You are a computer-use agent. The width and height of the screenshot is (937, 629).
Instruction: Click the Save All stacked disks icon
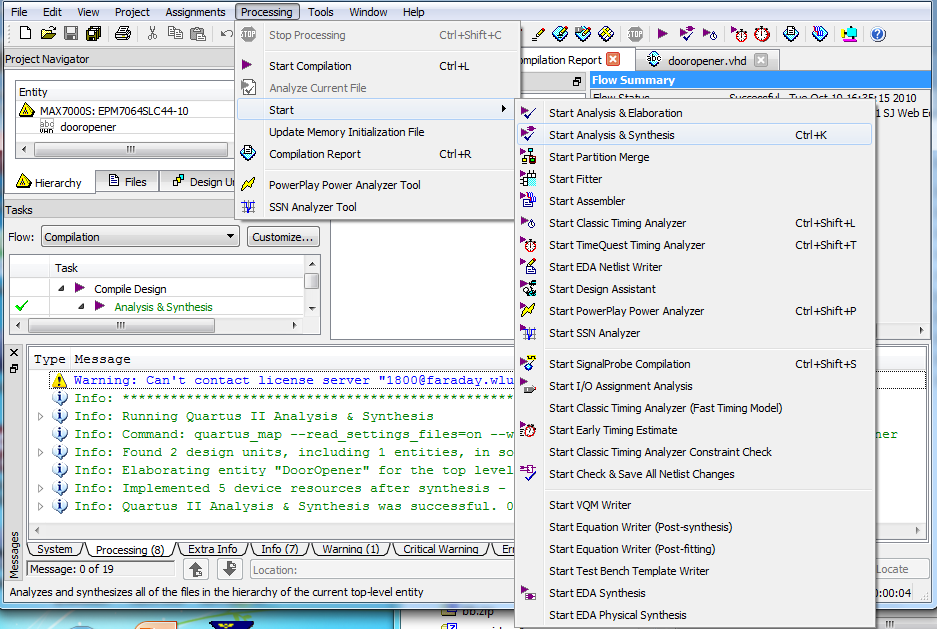93,33
